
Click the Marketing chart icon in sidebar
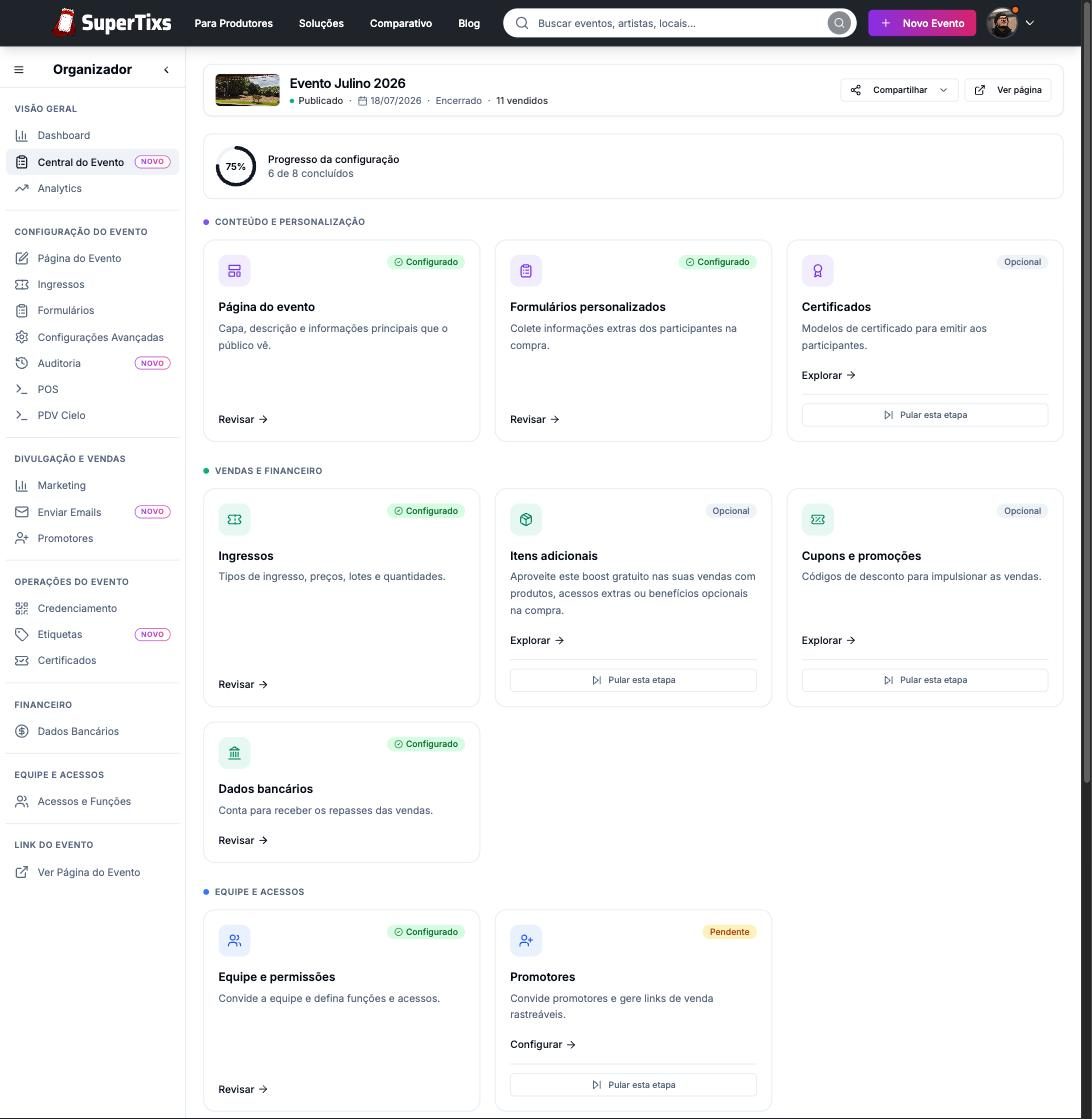click(22, 485)
